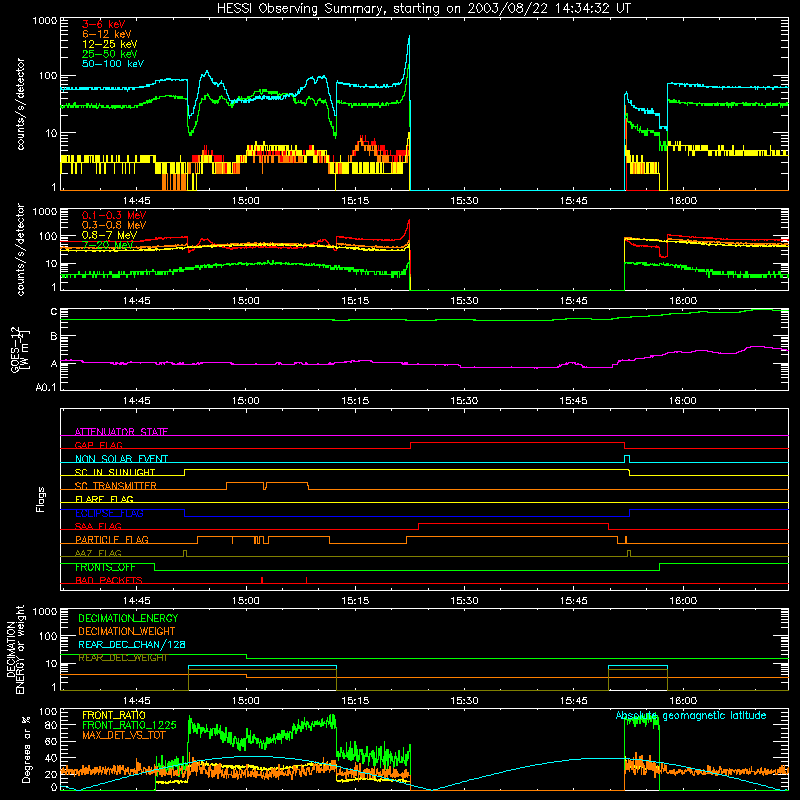
Task: Click the 'FLARE_FLAG' label
Action: 104,499
